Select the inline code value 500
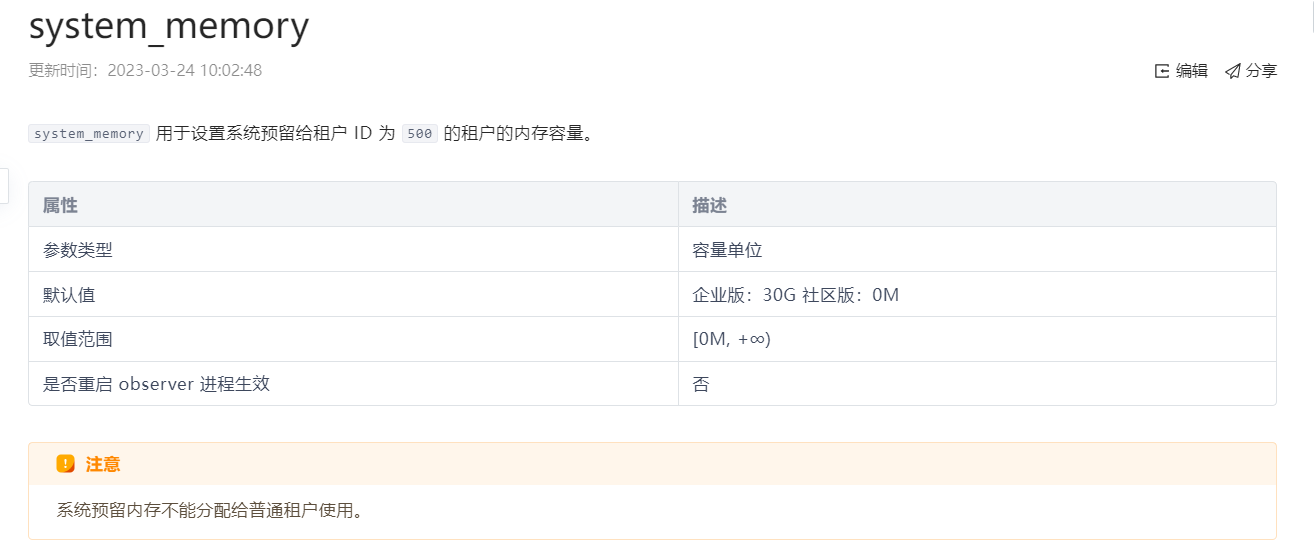Screen dimensions: 1314x551 click(x=420, y=134)
